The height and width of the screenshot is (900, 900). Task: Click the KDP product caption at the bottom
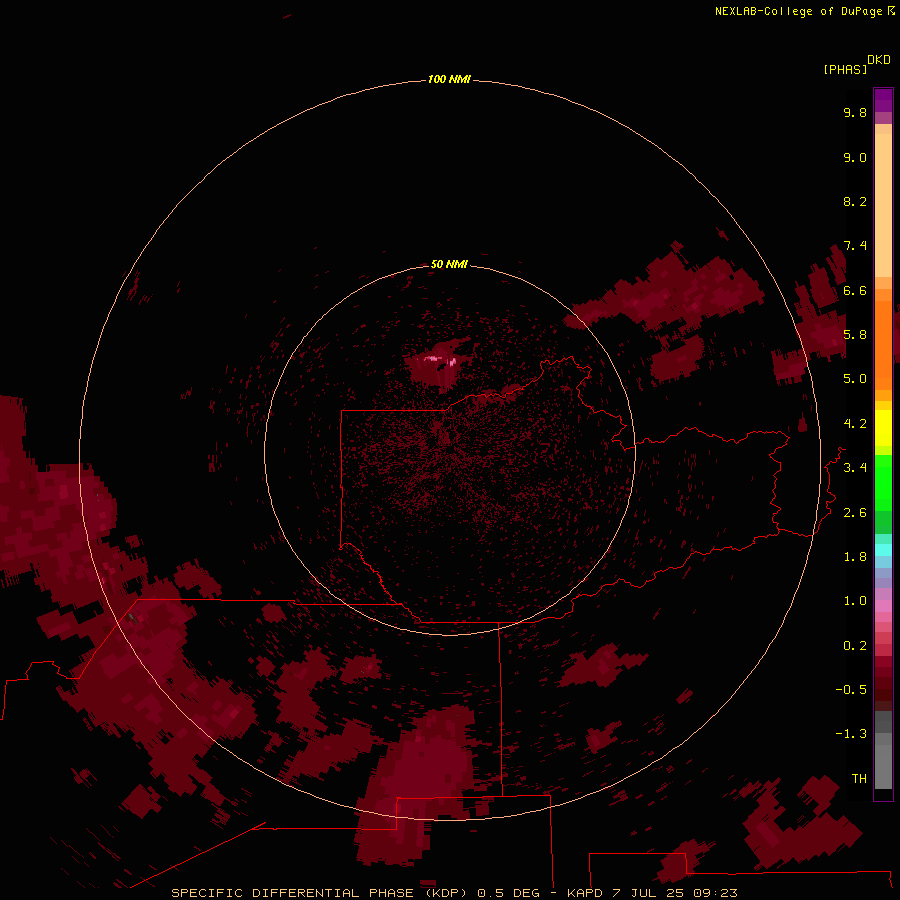coord(454,893)
